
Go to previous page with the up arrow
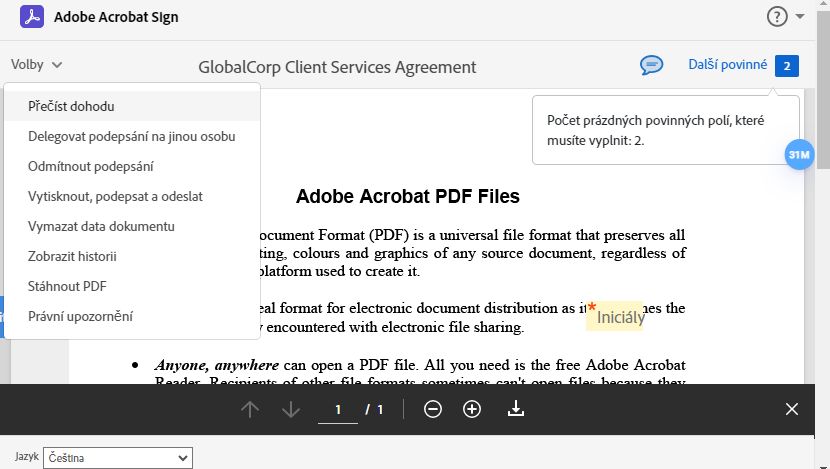[x=250, y=409]
